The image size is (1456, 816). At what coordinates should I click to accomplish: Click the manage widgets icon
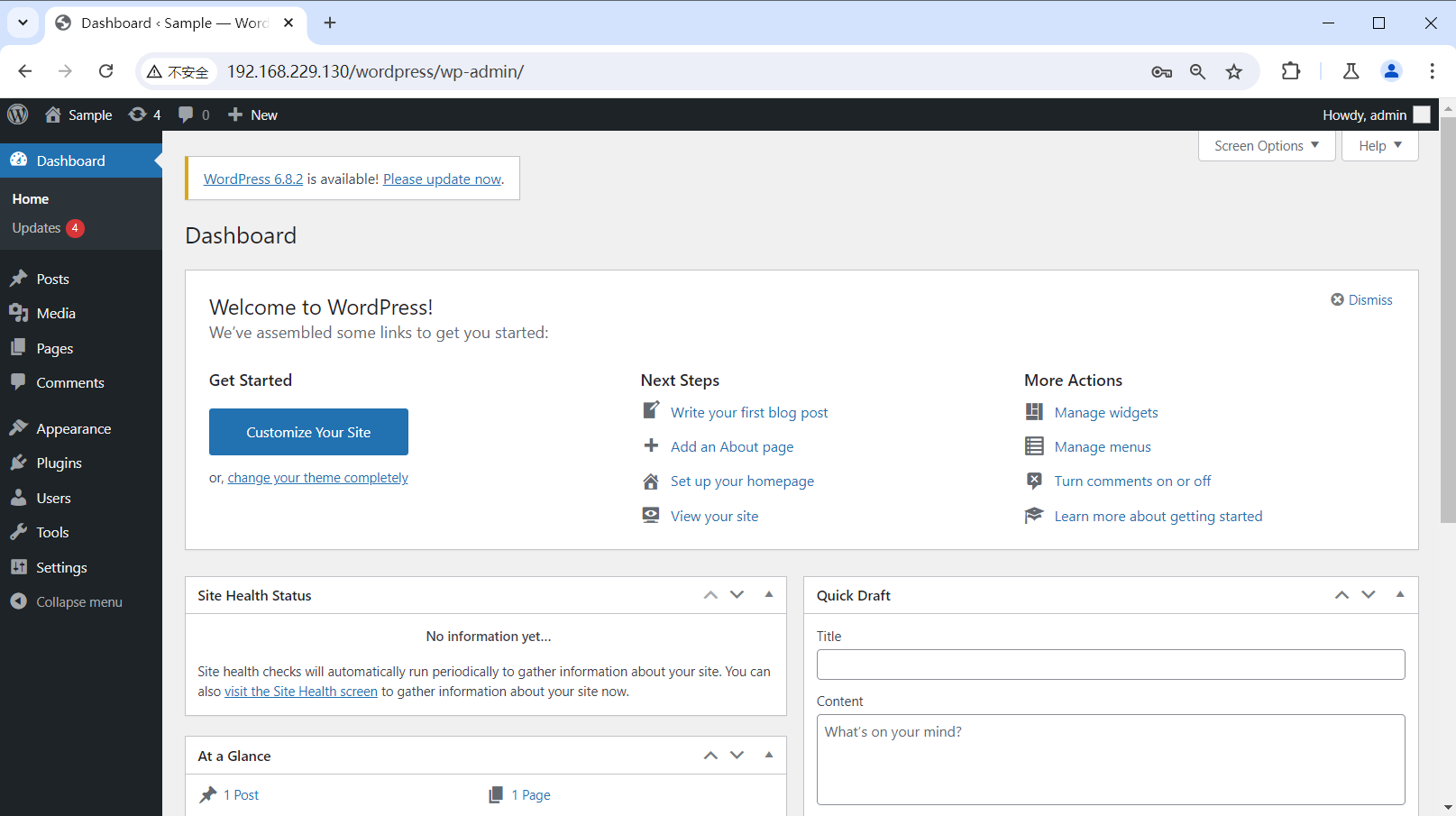pos(1034,412)
